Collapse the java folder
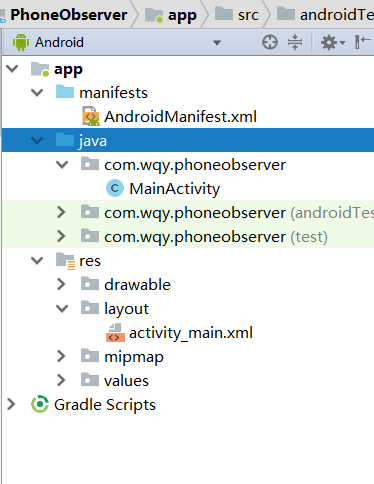Image resolution: width=374 pixels, height=484 pixels. point(37,141)
